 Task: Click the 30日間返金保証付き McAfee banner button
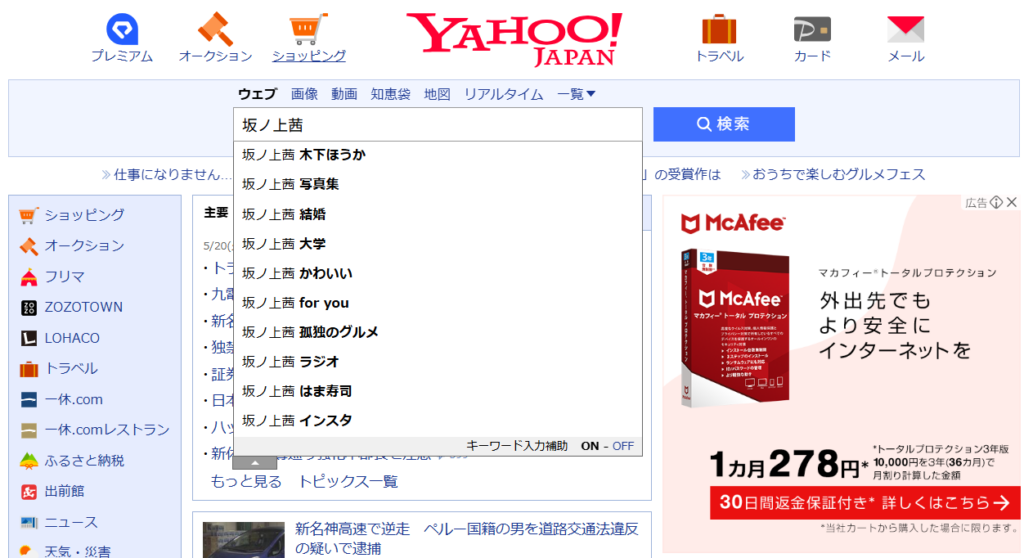tap(865, 502)
